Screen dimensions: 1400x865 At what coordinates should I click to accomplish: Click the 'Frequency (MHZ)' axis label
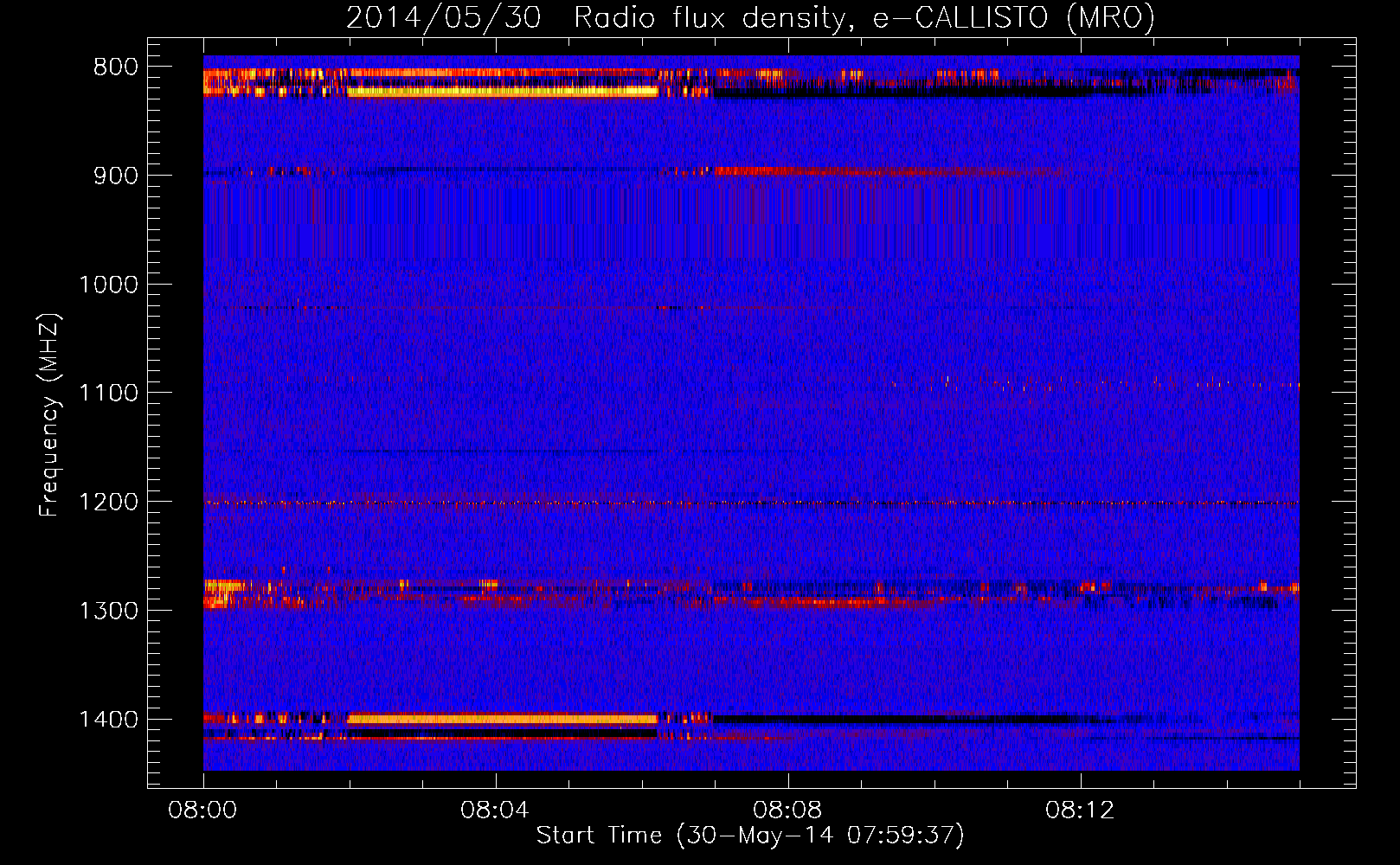point(49,415)
